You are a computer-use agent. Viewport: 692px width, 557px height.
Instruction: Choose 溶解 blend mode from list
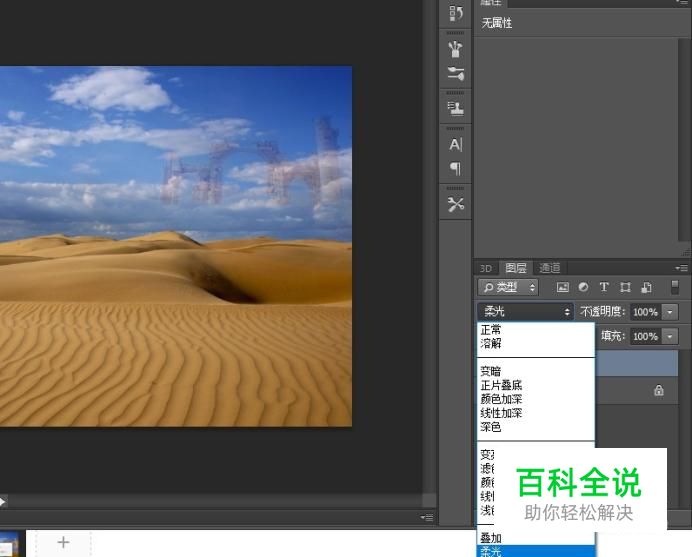pyautogui.click(x=536, y=343)
